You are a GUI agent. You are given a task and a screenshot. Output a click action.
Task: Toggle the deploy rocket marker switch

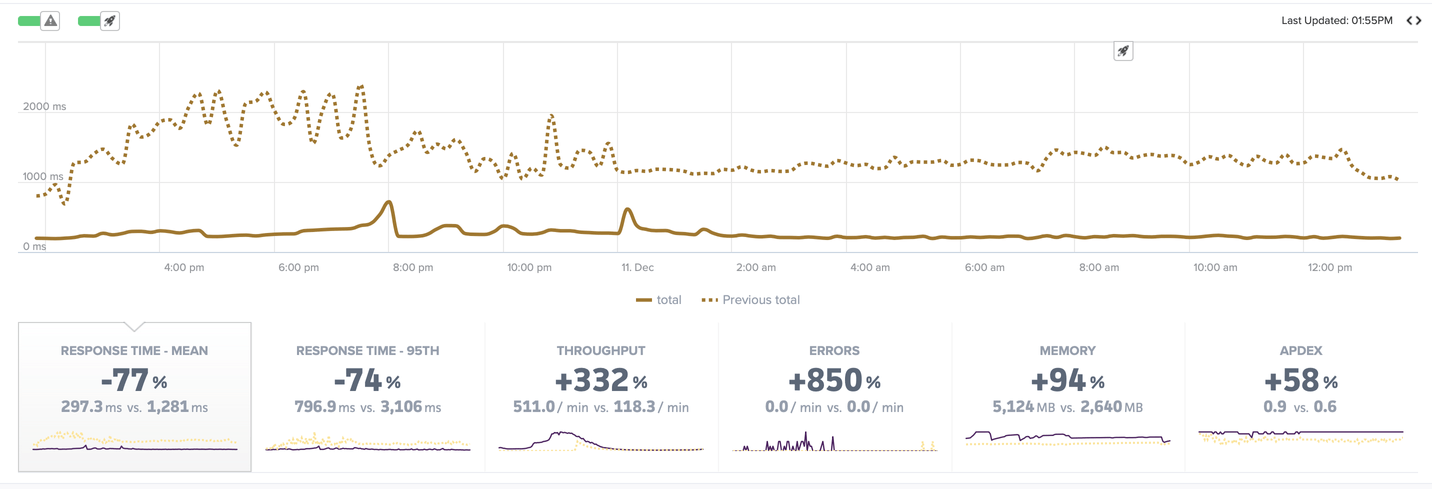point(99,20)
